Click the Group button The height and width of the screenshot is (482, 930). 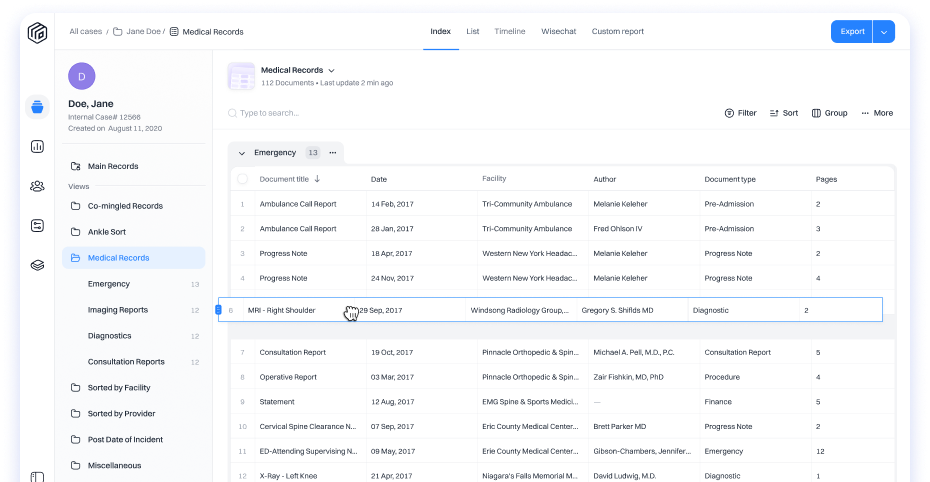pos(829,113)
